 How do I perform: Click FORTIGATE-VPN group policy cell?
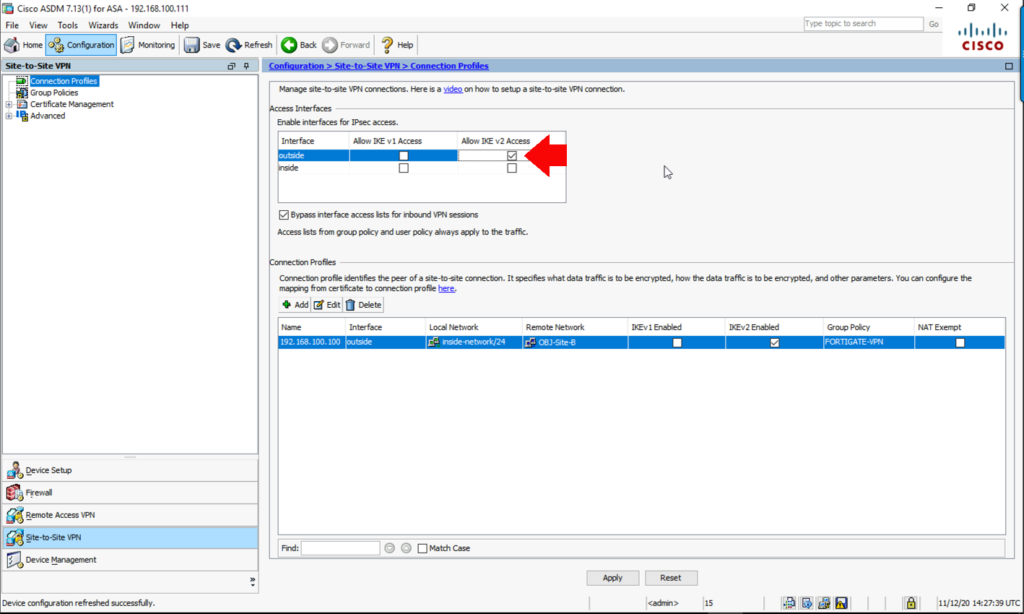pyautogui.click(x=869, y=342)
